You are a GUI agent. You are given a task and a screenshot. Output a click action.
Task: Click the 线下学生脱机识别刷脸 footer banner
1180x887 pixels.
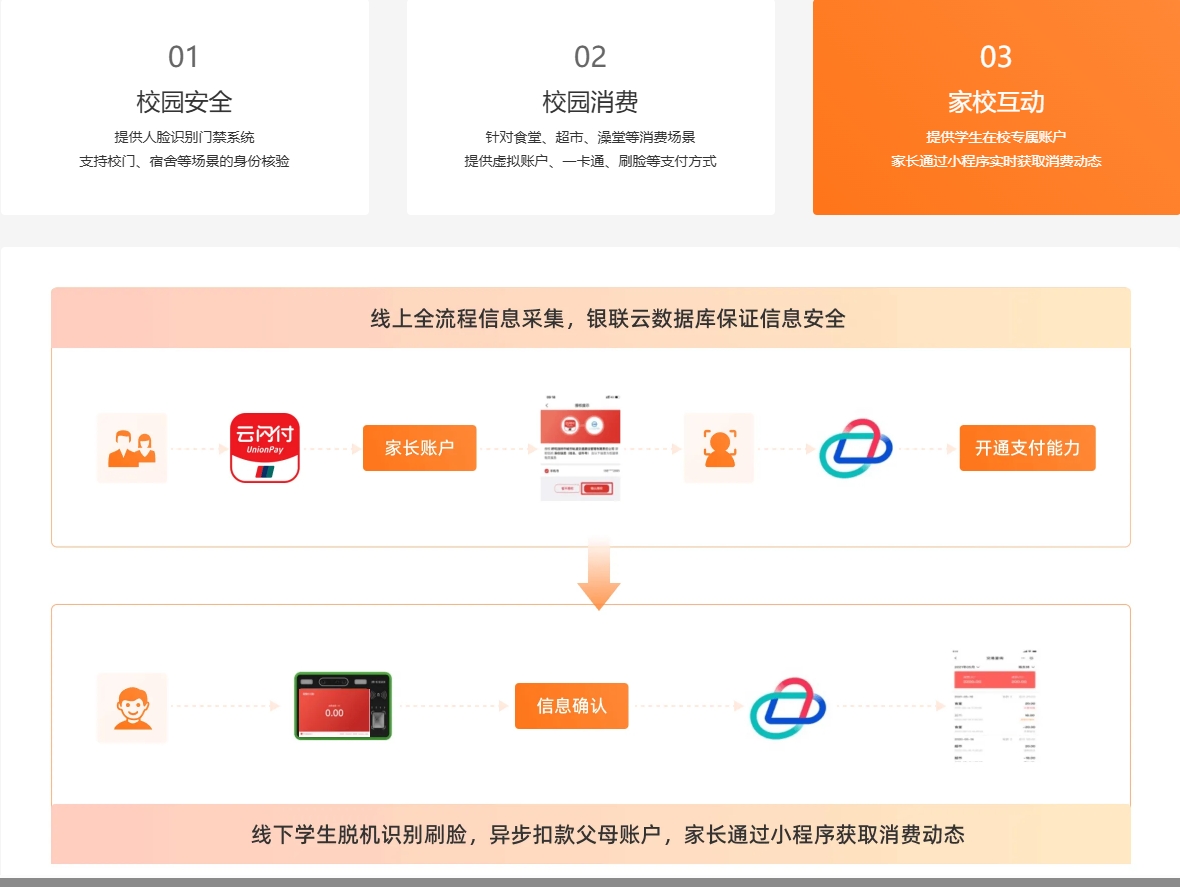coord(608,835)
